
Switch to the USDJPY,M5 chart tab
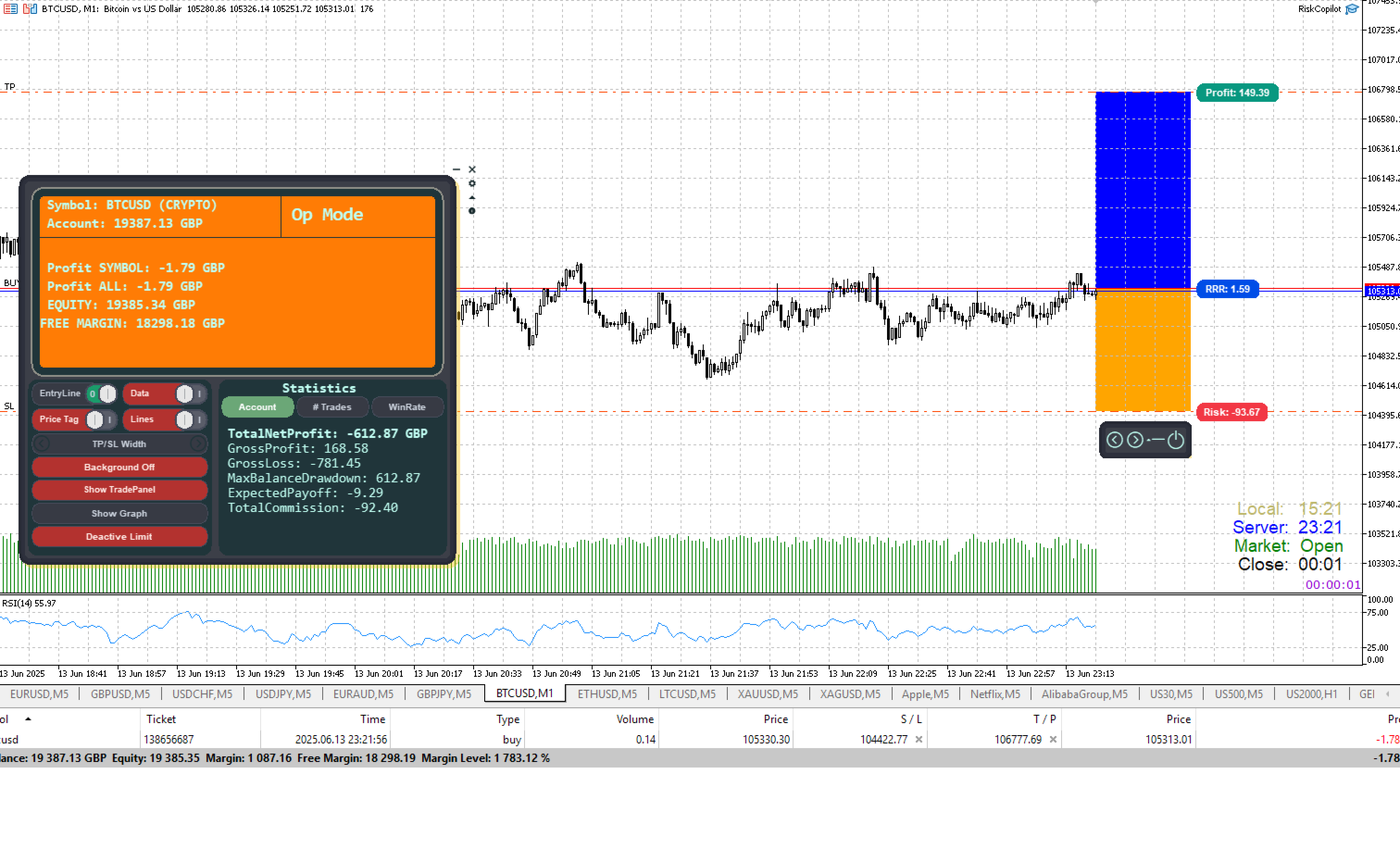(x=283, y=694)
